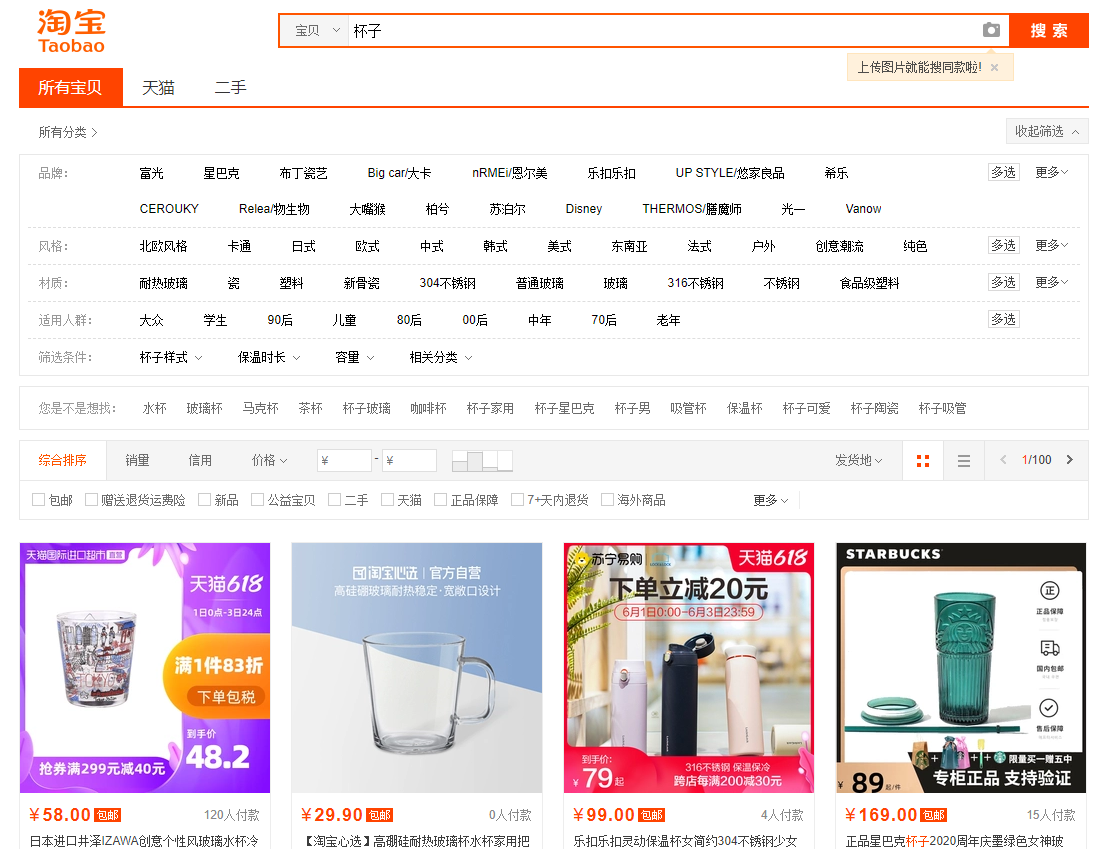Click suggested search 保温杯

pos(744,408)
